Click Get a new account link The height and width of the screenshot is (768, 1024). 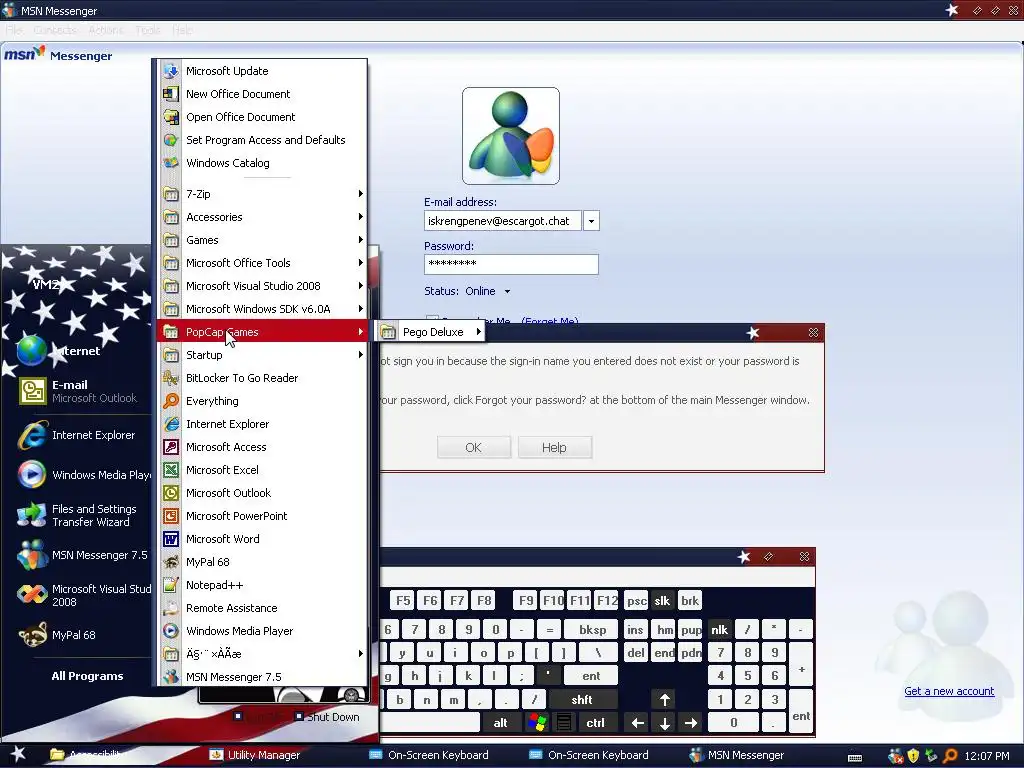click(x=949, y=691)
